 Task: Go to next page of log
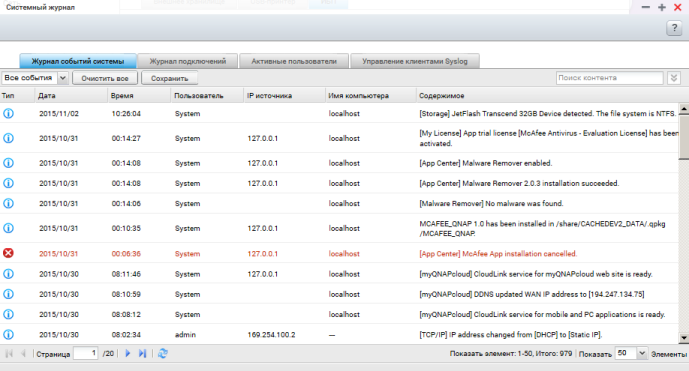point(127,353)
